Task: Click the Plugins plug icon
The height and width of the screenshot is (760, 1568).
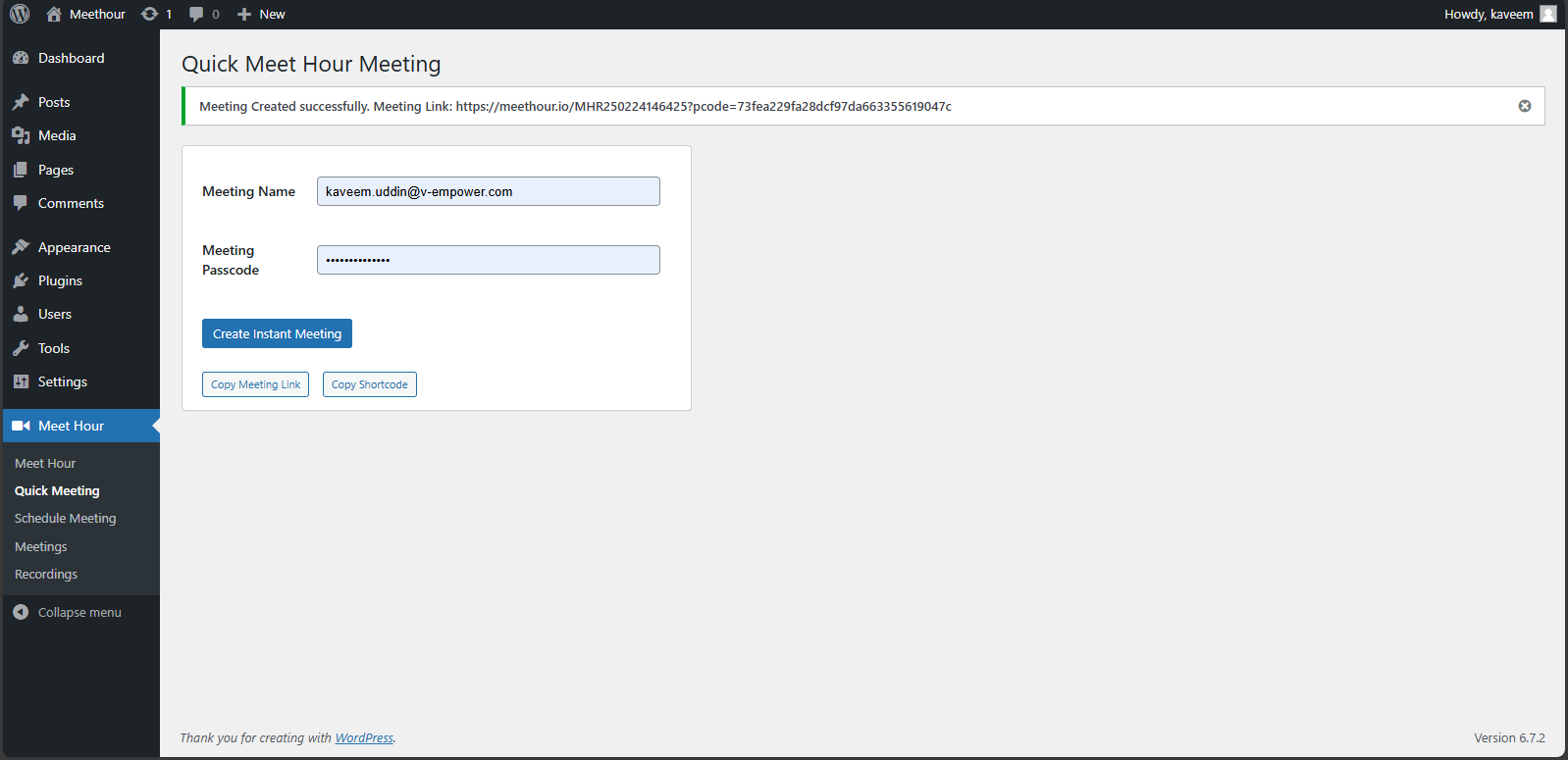Action: [x=21, y=280]
